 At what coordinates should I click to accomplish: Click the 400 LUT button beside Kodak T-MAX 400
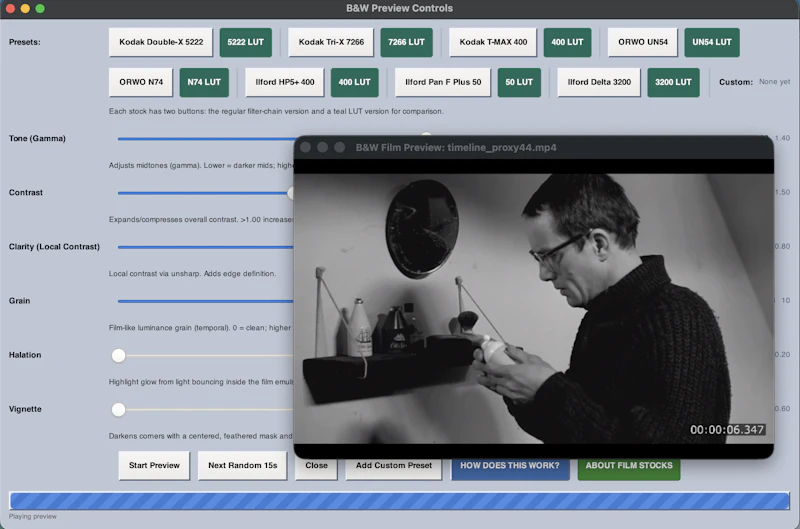tap(567, 42)
